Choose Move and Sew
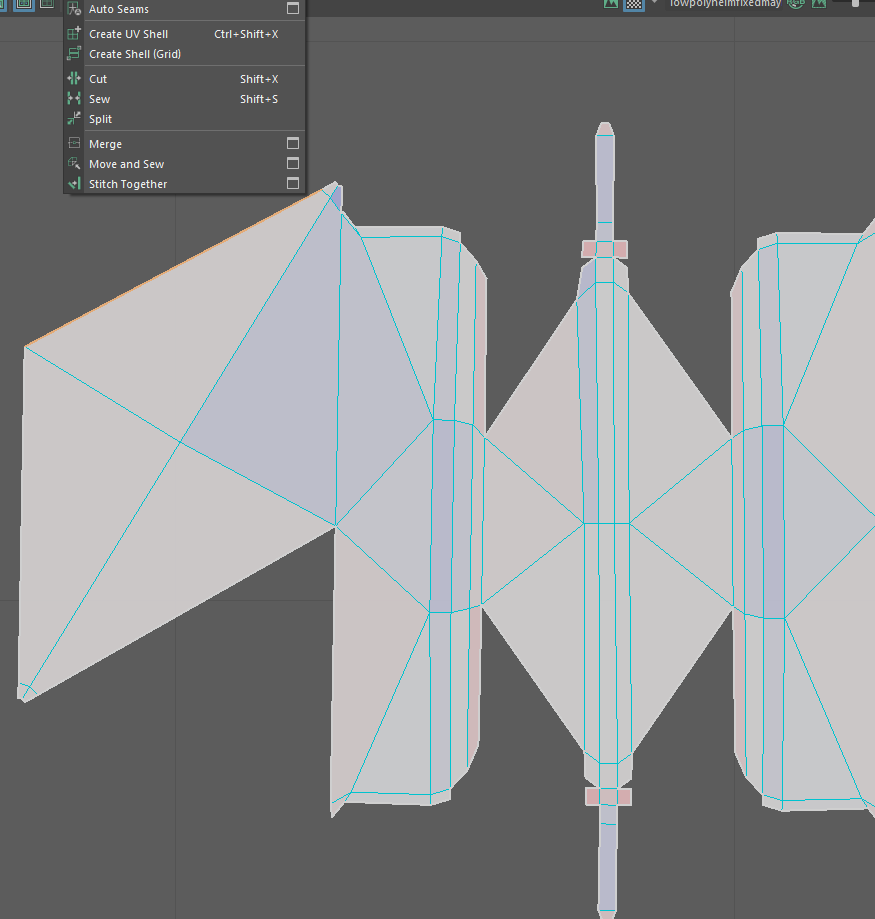Viewport: 875px width, 919px height. coord(126,164)
